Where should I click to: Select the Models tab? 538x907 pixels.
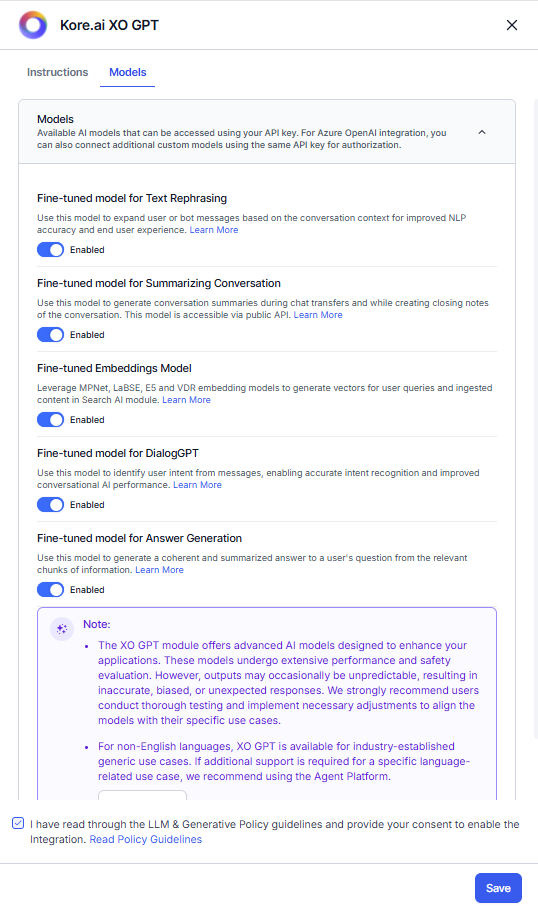tap(128, 72)
